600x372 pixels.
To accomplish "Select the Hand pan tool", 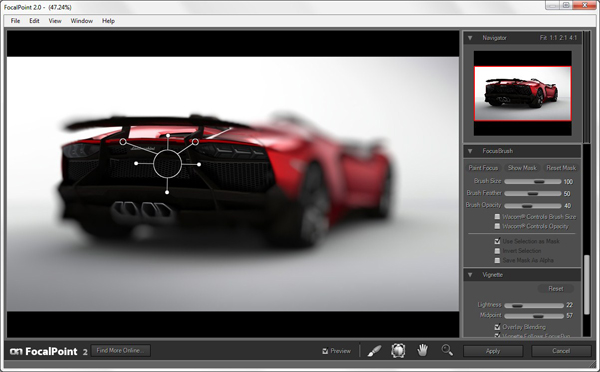I will click(x=422, y=350).
